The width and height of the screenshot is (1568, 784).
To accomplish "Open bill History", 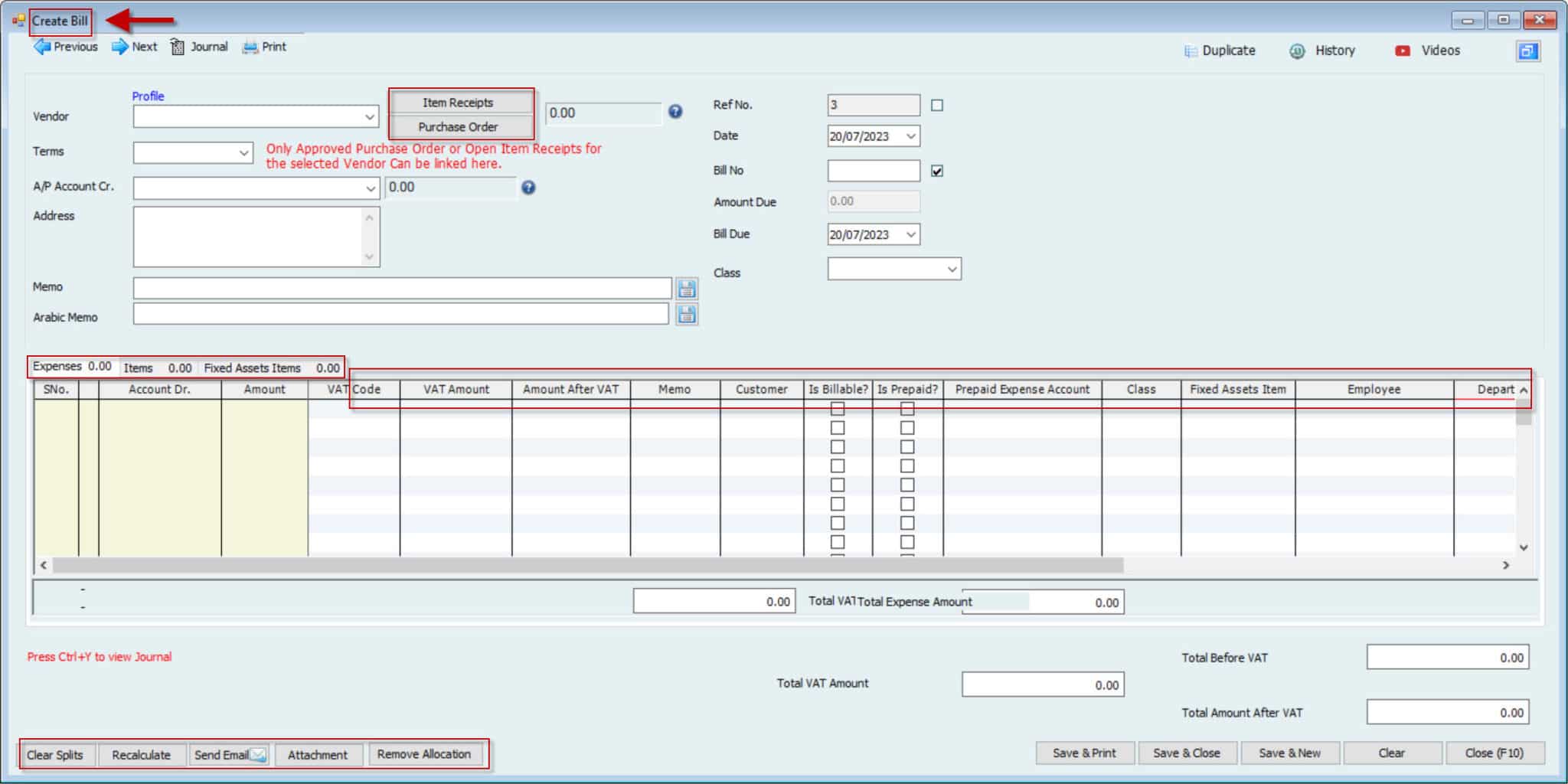I will [x=1322, y=51].
